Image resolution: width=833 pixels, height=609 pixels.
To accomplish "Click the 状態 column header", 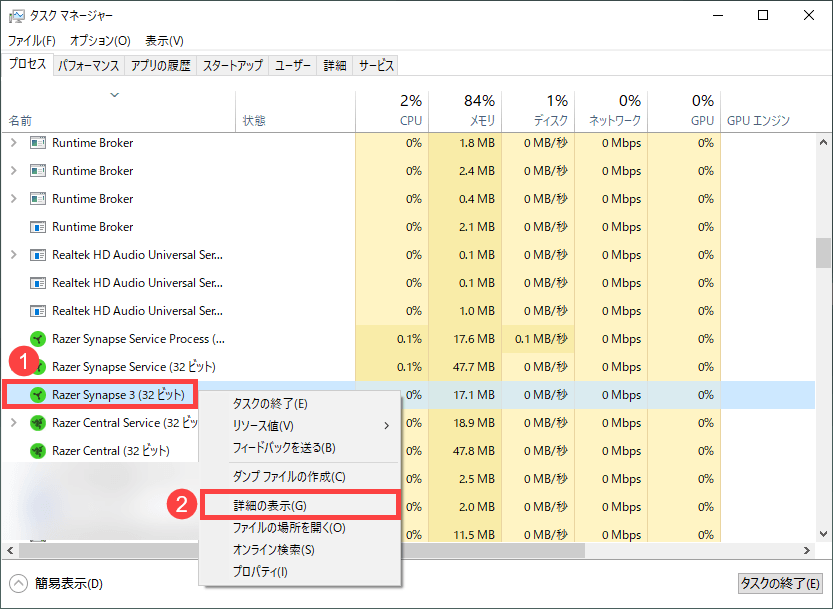I will point(295,111).
